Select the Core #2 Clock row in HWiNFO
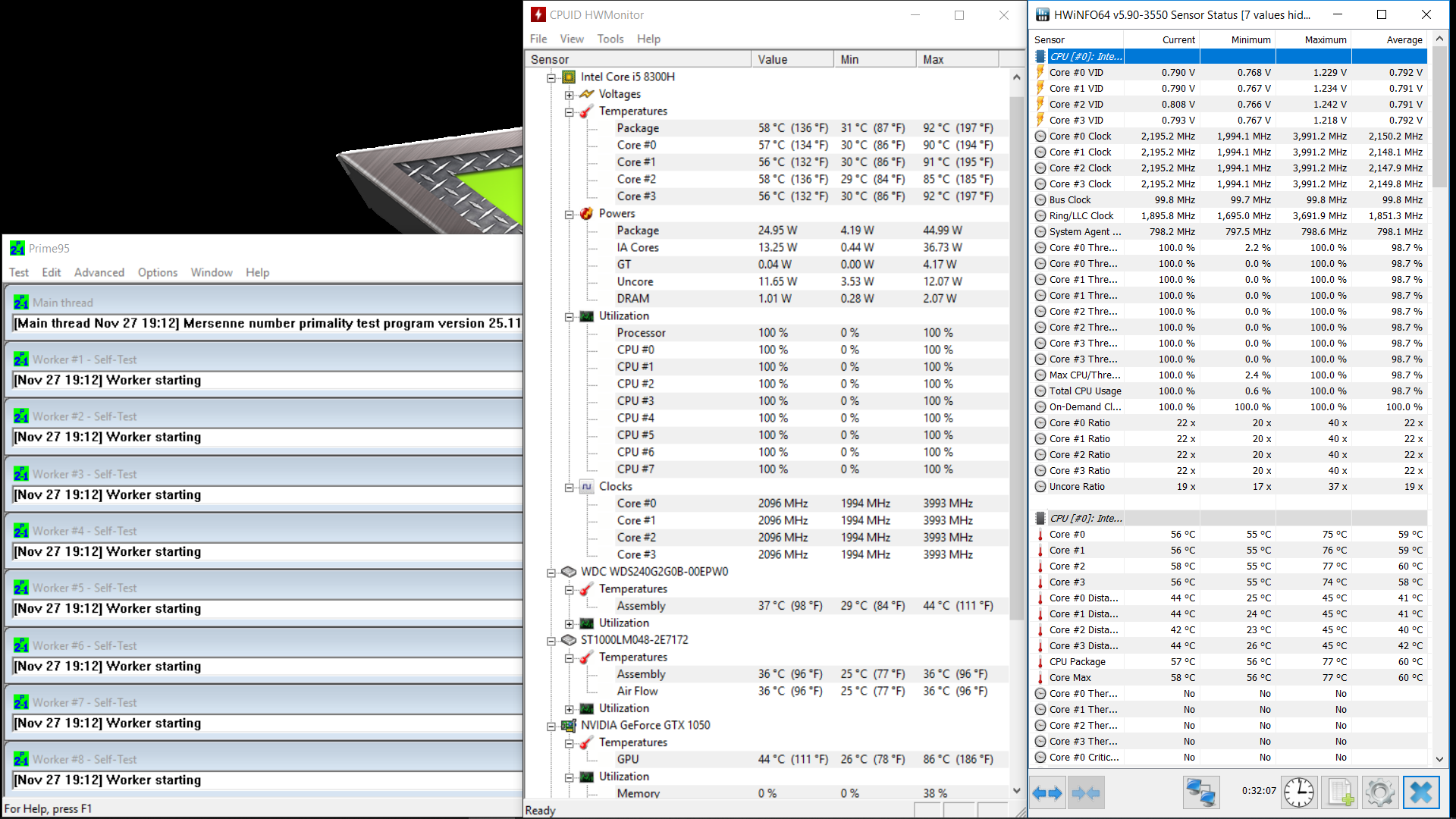1456x819 pixels. (x=1230, y=168)
